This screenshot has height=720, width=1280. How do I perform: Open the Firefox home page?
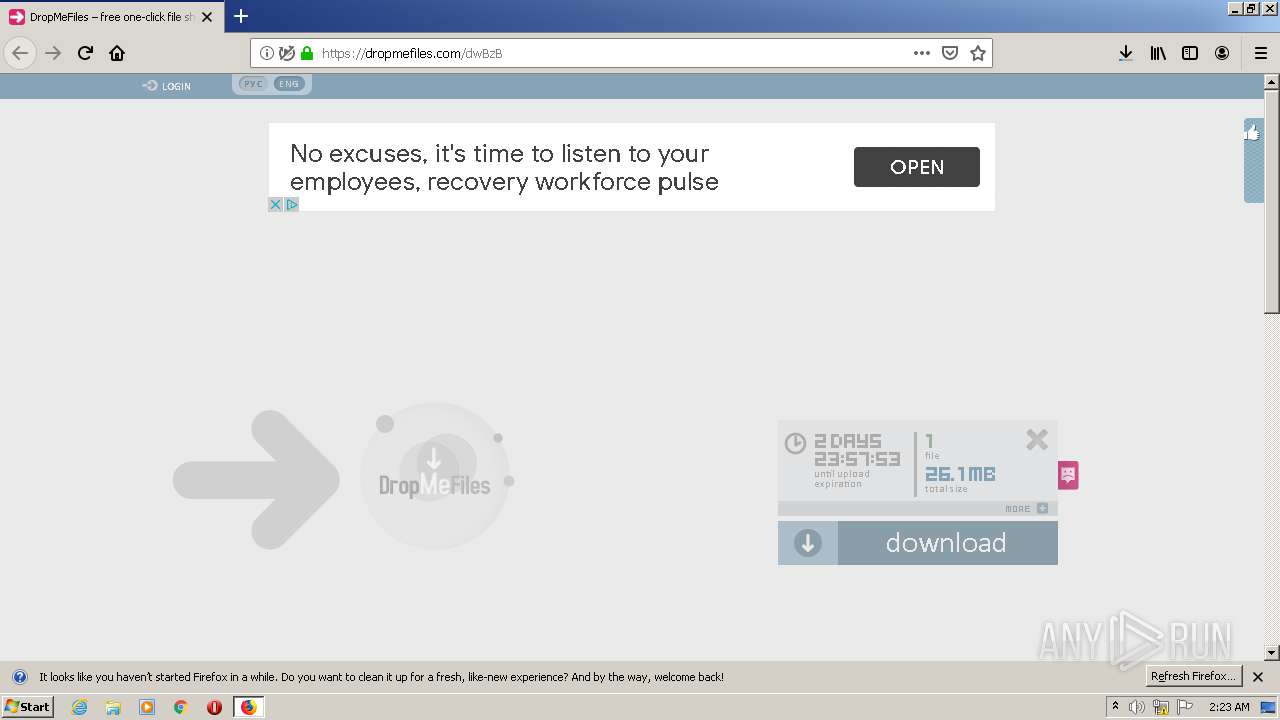pyautogui.click(x=117, y=53)
